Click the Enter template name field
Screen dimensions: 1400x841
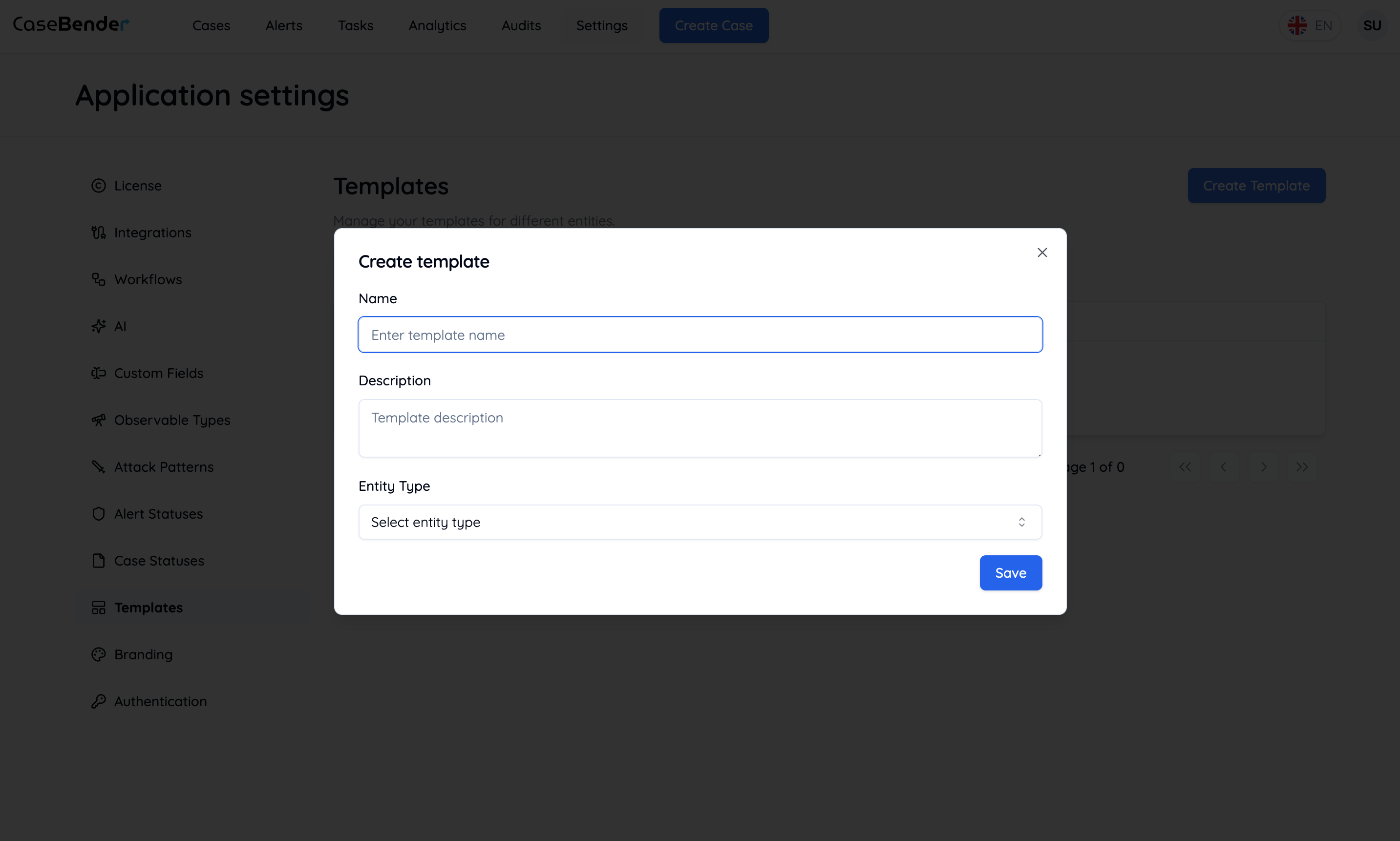(699, 335)
